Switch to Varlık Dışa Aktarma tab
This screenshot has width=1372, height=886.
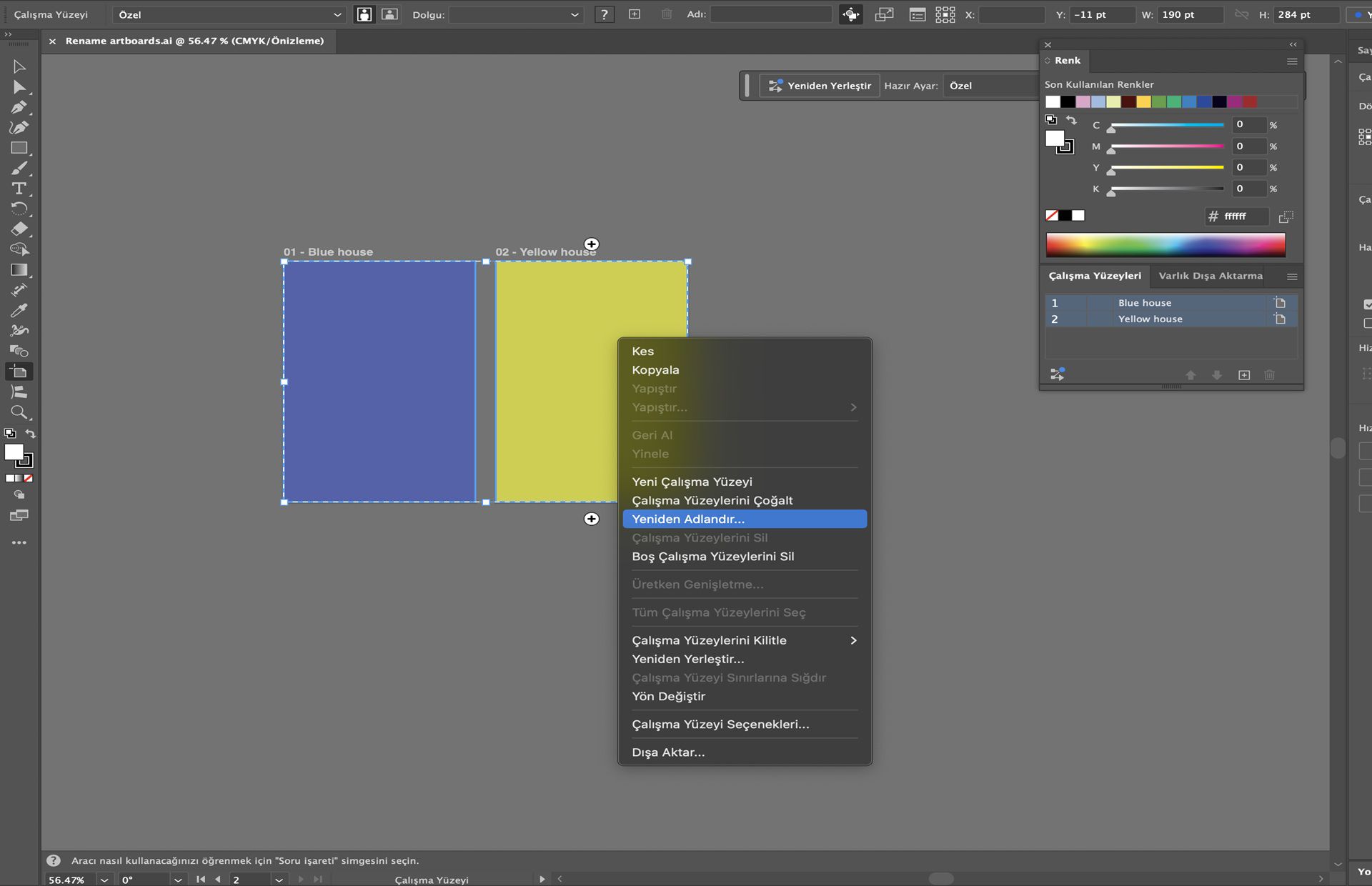[x=1210, y=276]
